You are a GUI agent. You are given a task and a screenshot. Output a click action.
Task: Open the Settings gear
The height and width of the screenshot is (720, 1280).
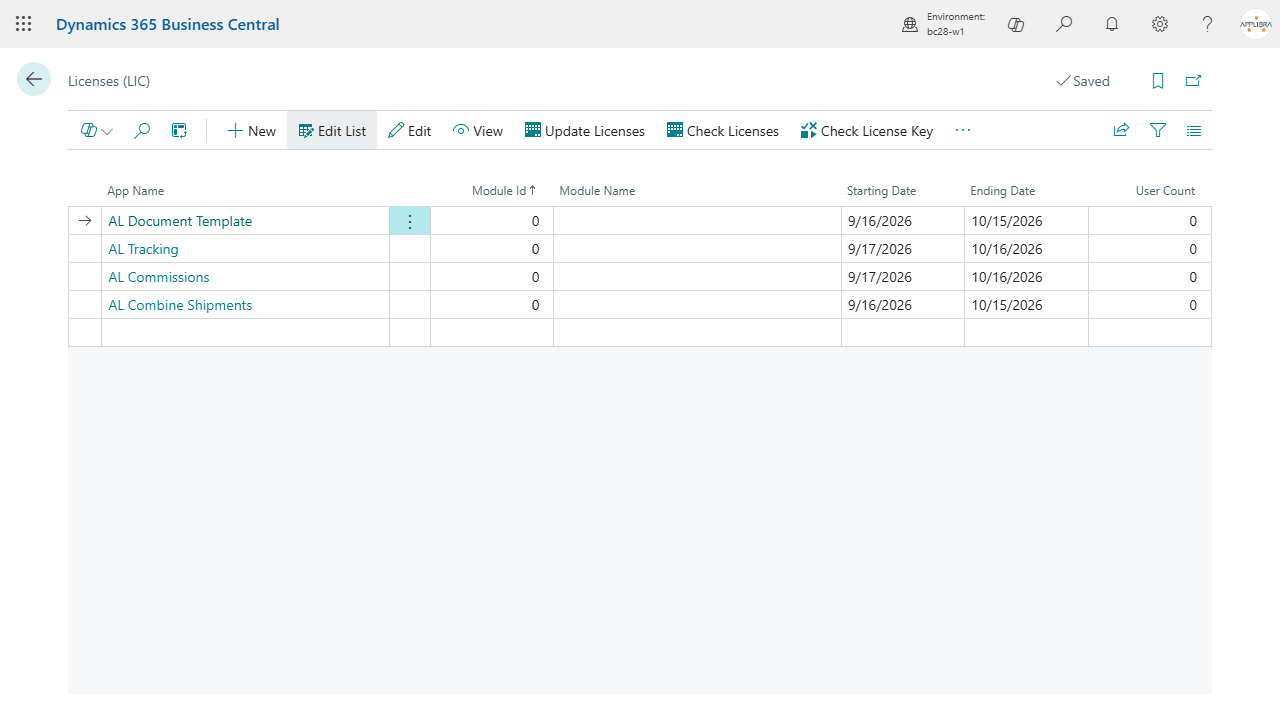pos(1160,24)
